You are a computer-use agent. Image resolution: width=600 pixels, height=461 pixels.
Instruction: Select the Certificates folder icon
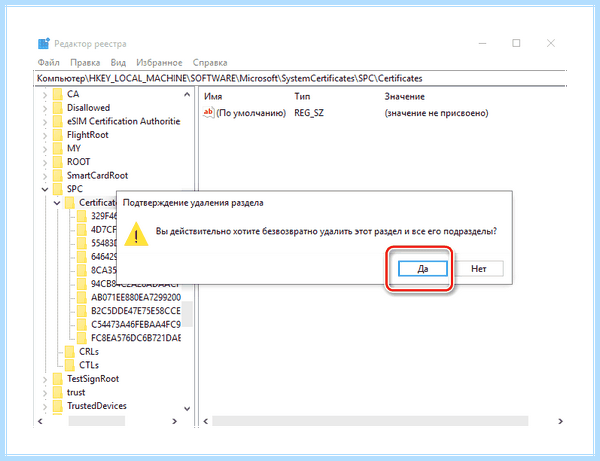70,203
